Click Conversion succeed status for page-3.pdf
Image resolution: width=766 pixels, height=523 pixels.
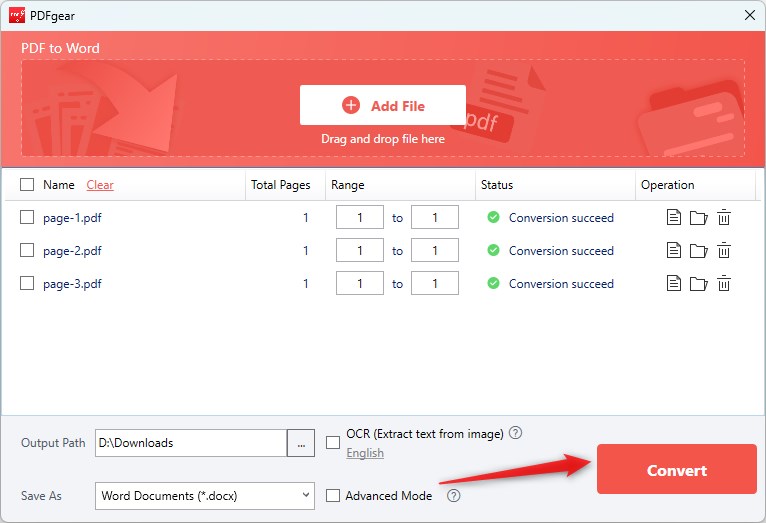coord(561,284)
